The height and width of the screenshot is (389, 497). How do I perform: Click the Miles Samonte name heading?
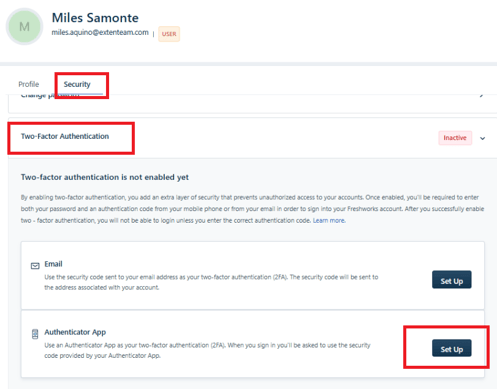click(95, 18)
